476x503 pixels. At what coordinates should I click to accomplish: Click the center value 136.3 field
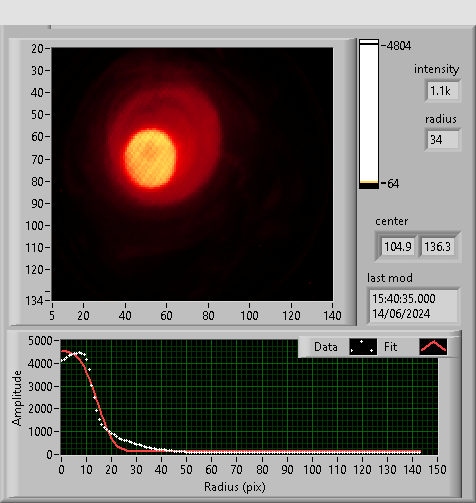click(x=438, y=247)
